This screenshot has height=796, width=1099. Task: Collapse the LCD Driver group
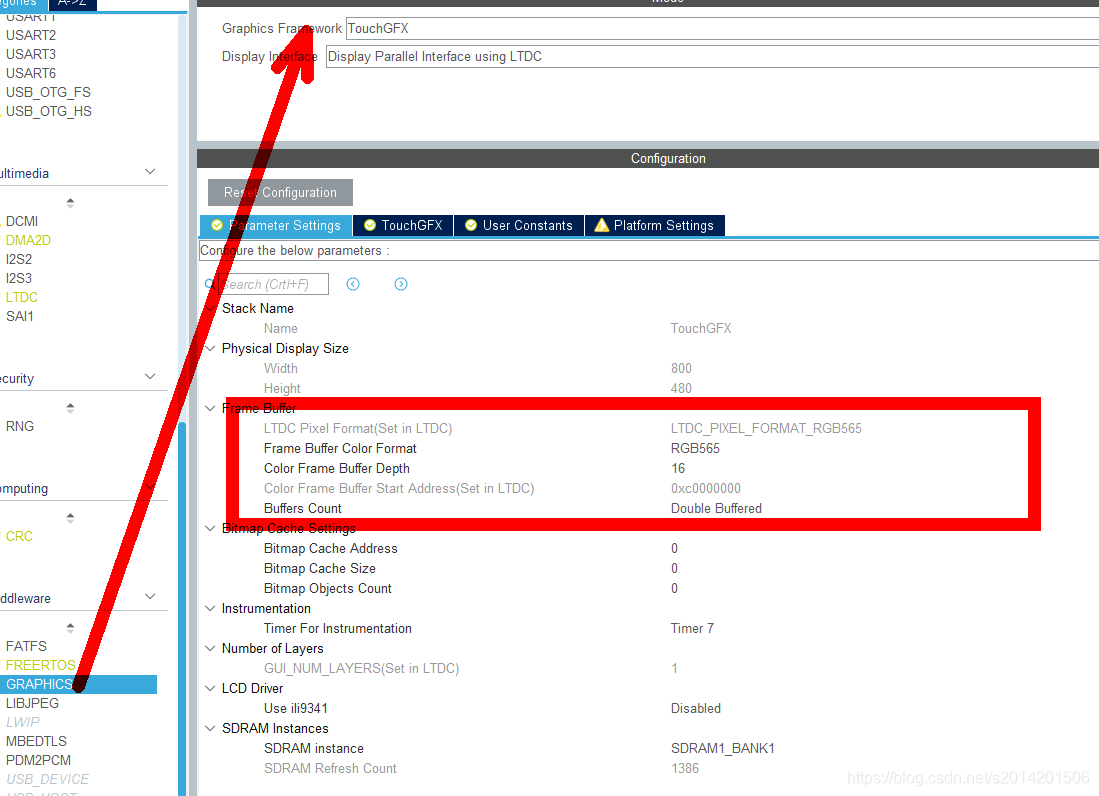pyautogui.click(x=210, y=688)
